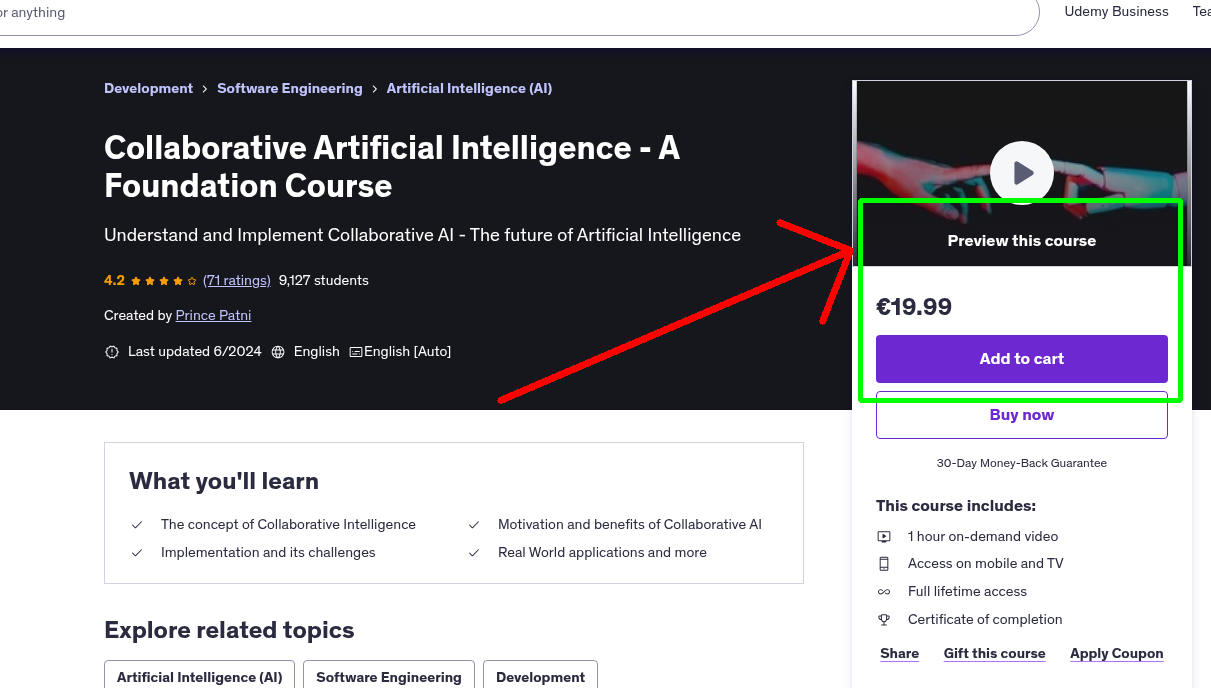
Task: Click the lifetime access infinity icon
Action: [x=884, y=591]
